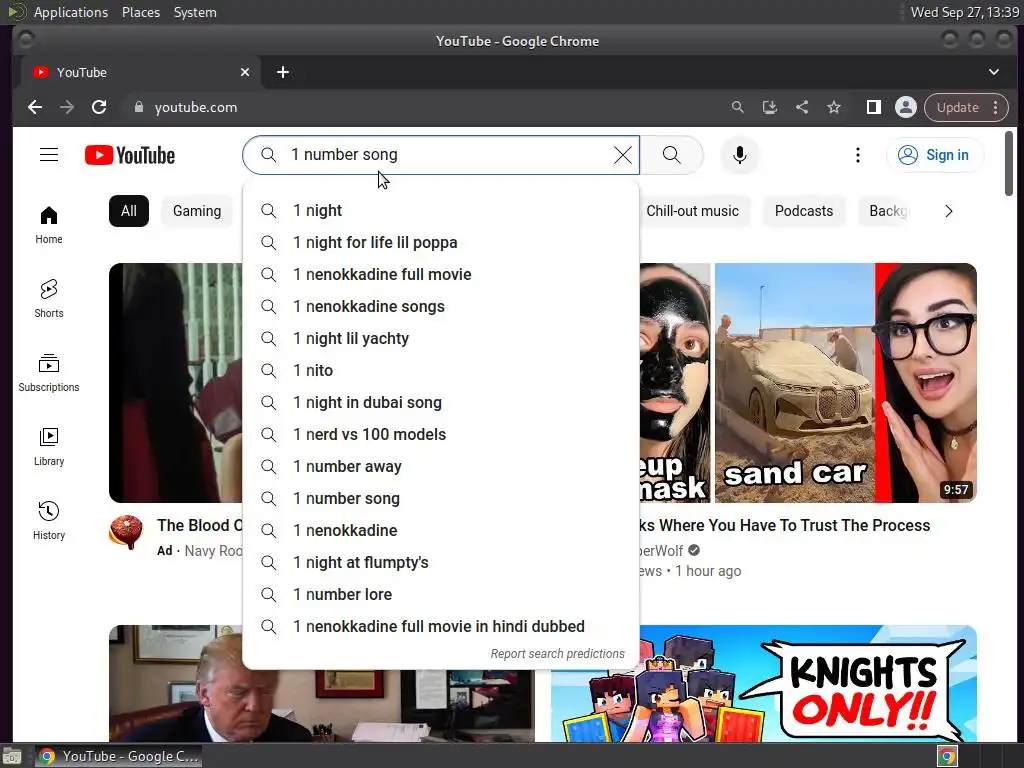This screenshot has height=768, width=1024.
Task: Choose suggestion "1 nenokkadine"
Action: point(441,530)
